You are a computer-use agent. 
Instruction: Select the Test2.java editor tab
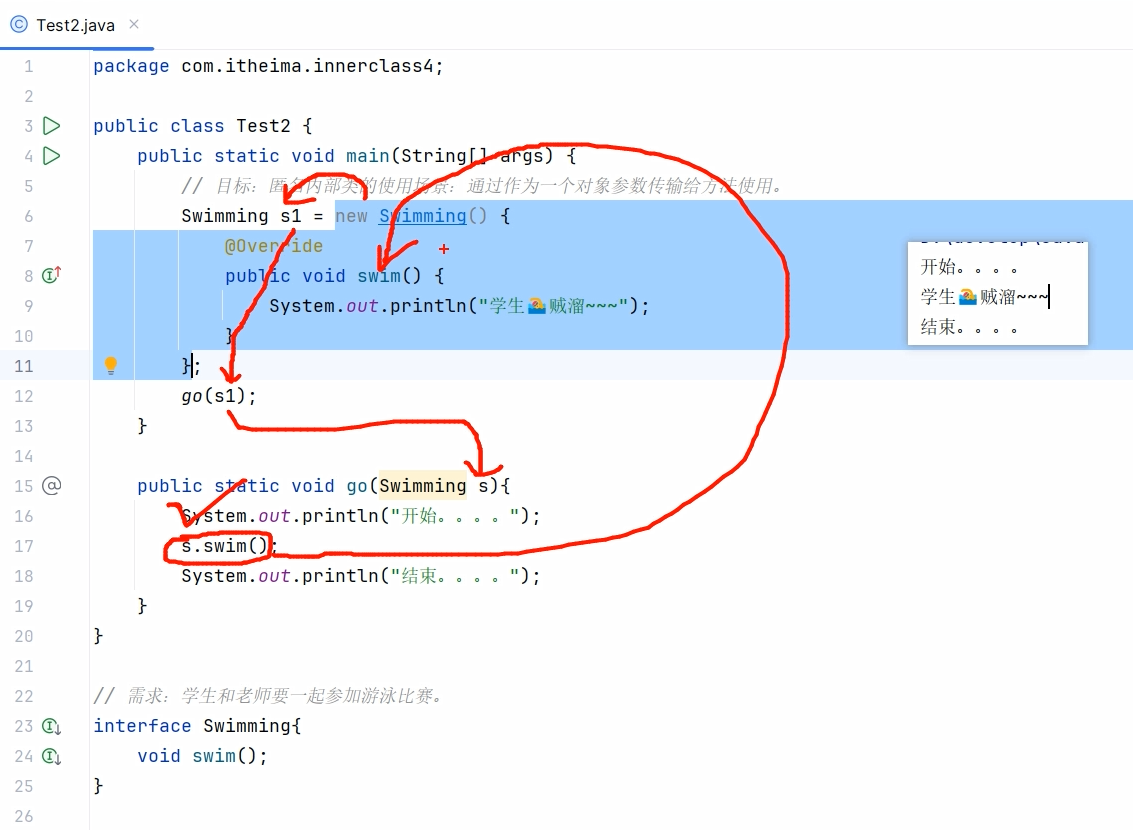click(x=75, y=25)
